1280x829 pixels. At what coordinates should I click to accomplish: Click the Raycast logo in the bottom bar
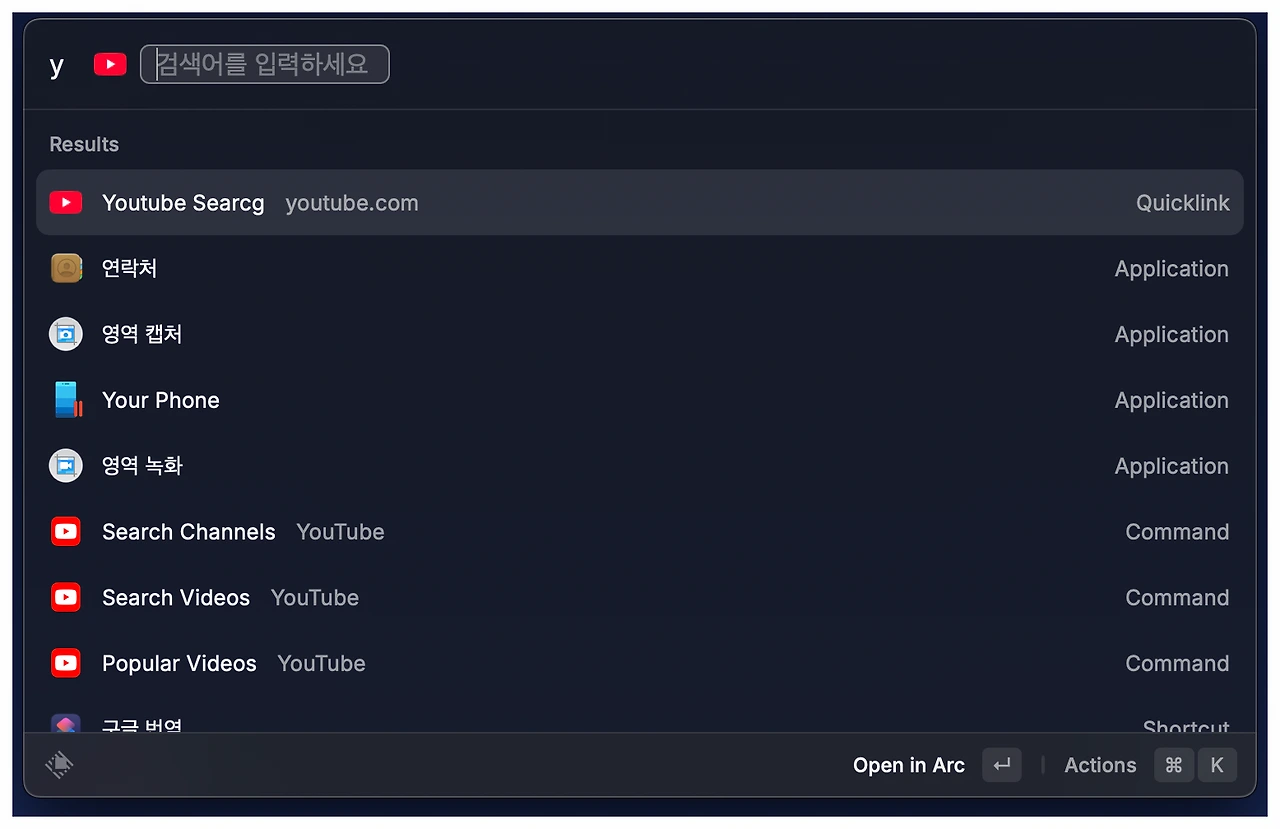60,765
